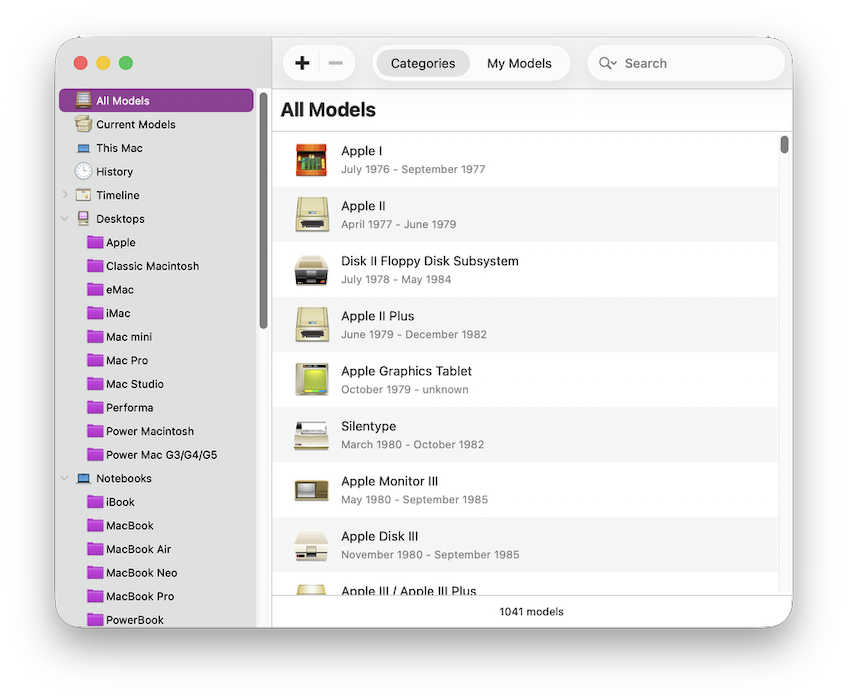
Task: Click into the Search field
Action: pos(686,63)
